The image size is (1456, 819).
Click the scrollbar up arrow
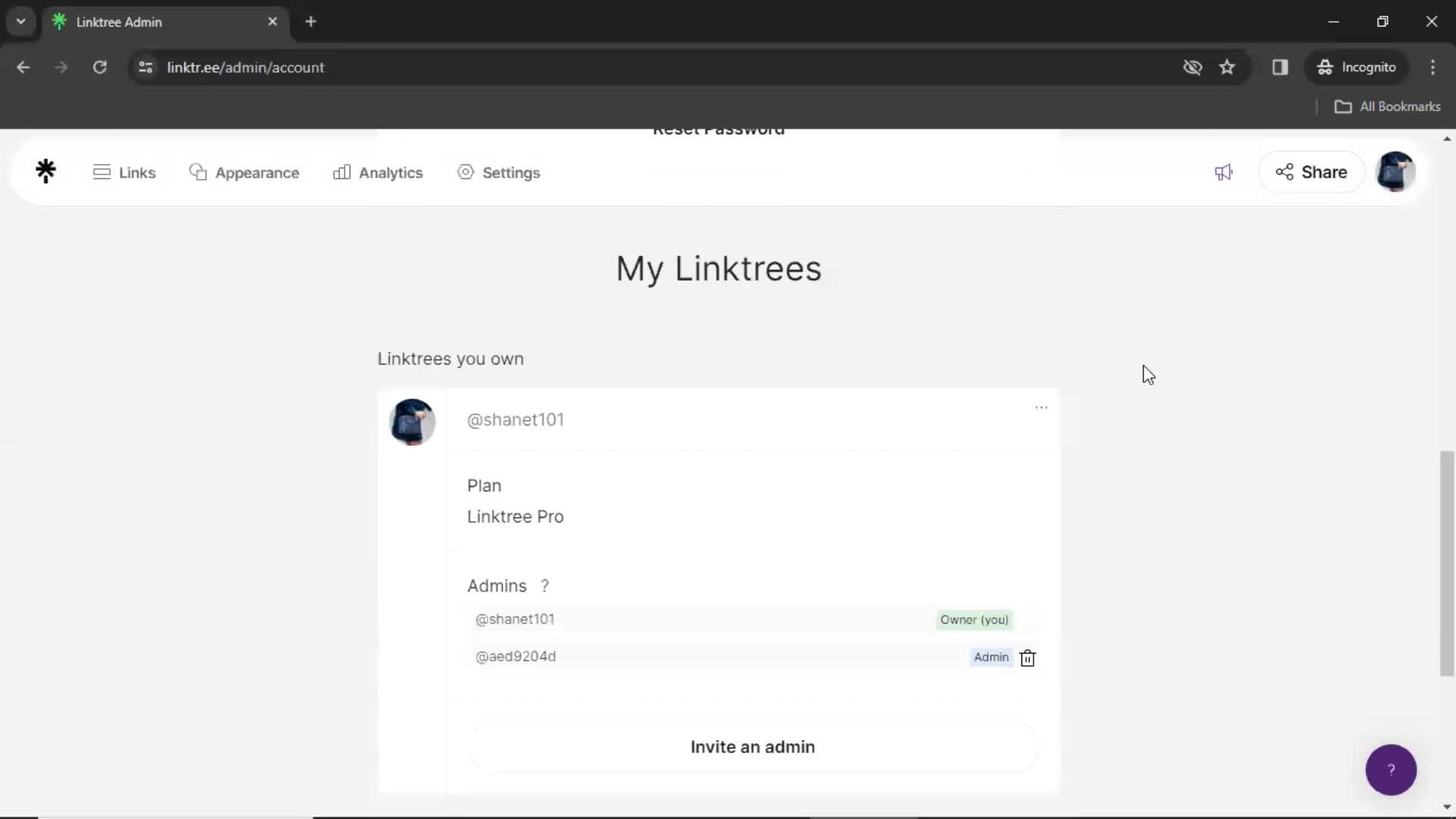coord(1447,139)
